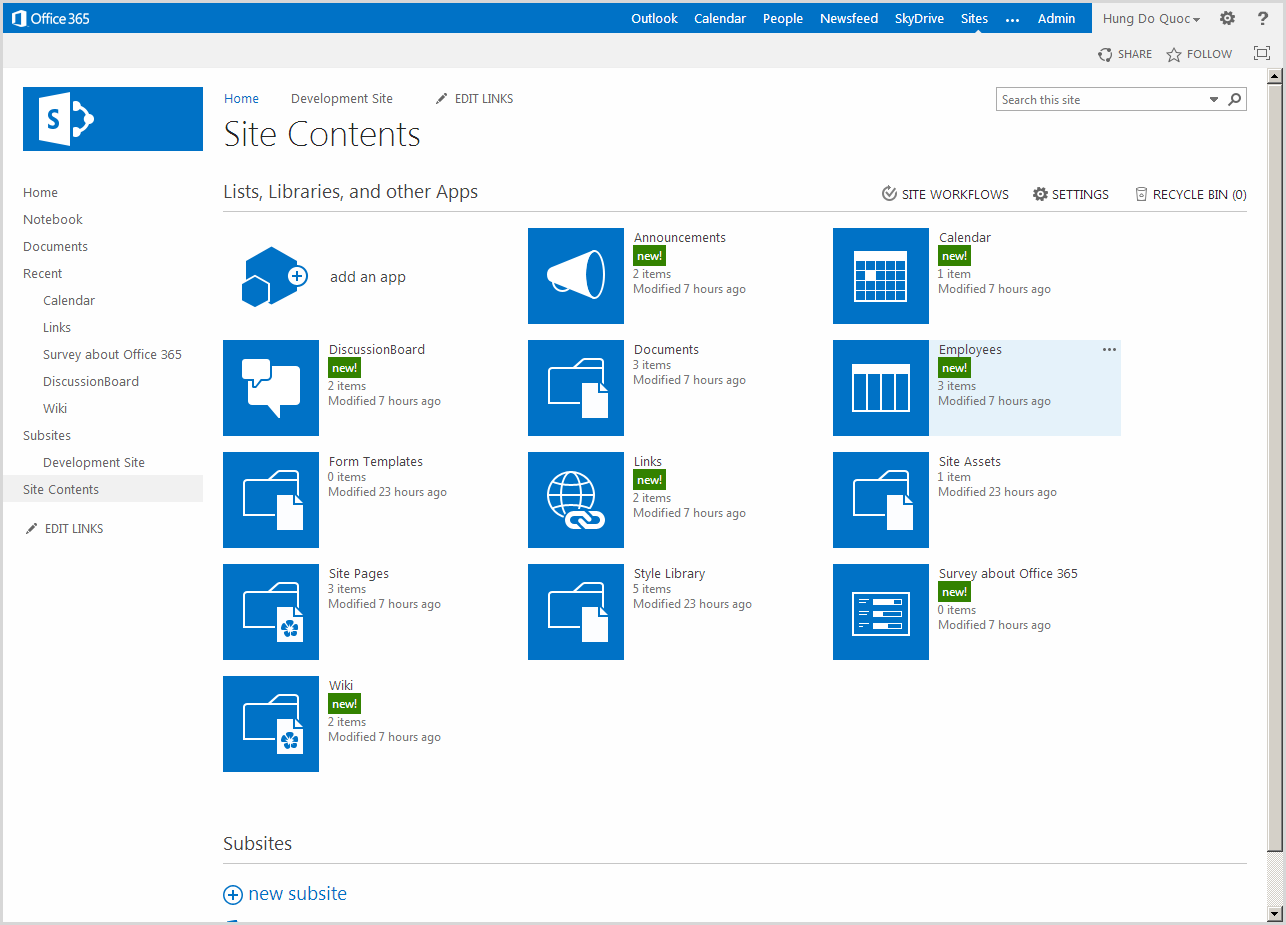Image resolution: width=1286 pixels, height=925 pixels.
Task: Open the Employees tile ellipsis menu
Action: pos(1109,349)
